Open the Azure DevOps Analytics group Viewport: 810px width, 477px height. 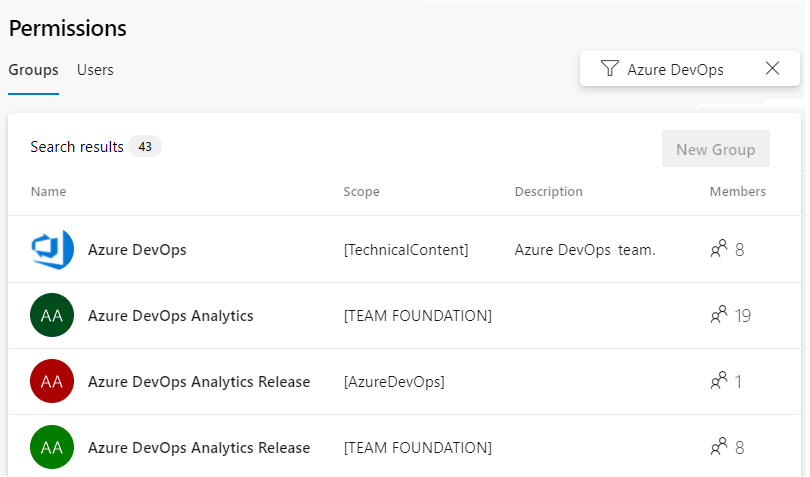click(x=170, y=316)
